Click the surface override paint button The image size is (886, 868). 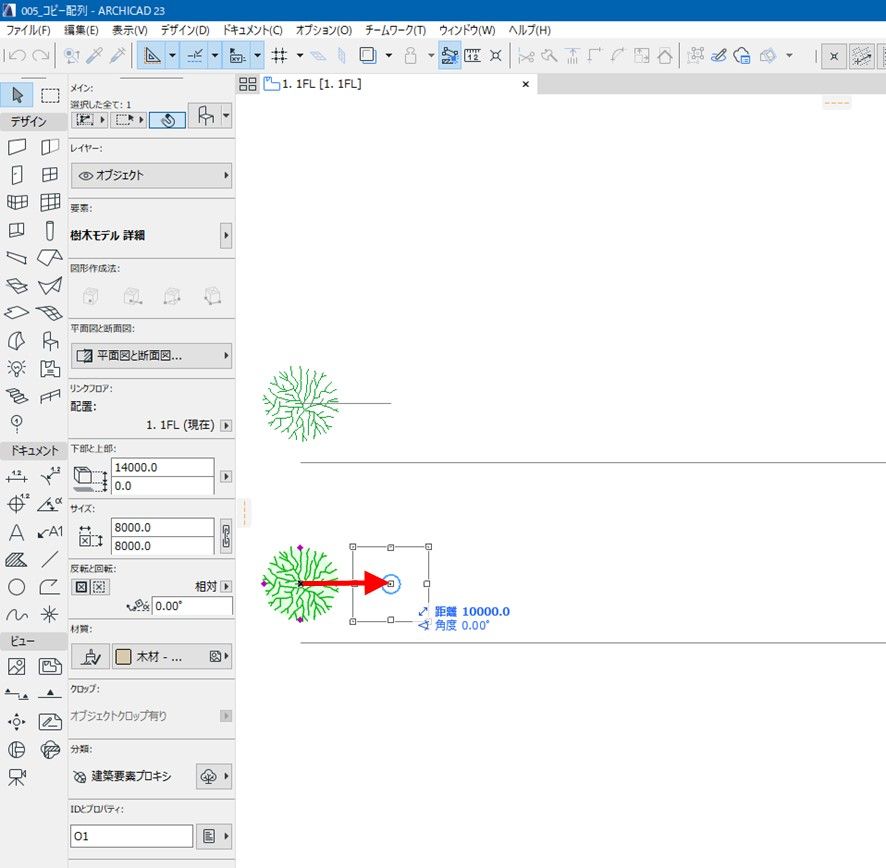coord(90,656)
